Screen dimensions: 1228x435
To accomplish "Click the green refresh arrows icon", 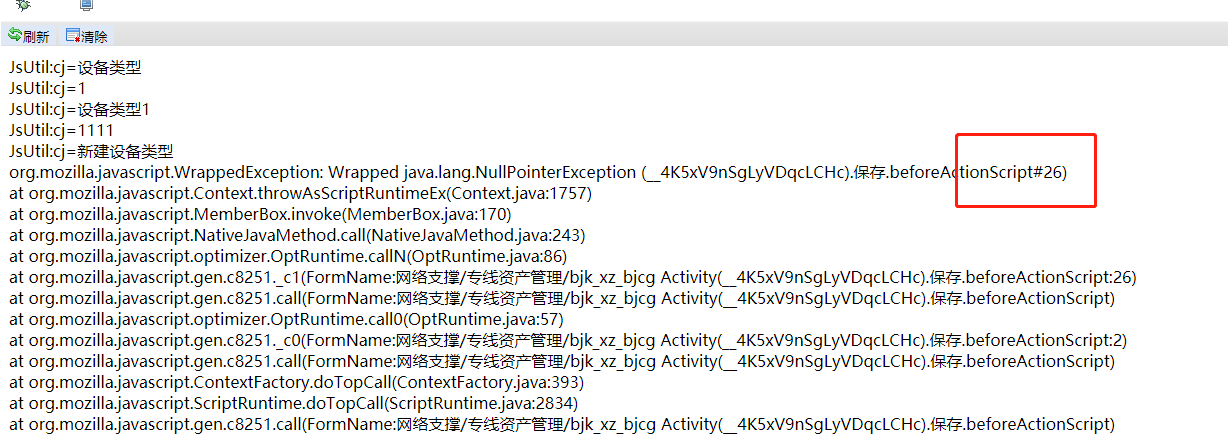I will pyautogui.click(x=15, y=35).
